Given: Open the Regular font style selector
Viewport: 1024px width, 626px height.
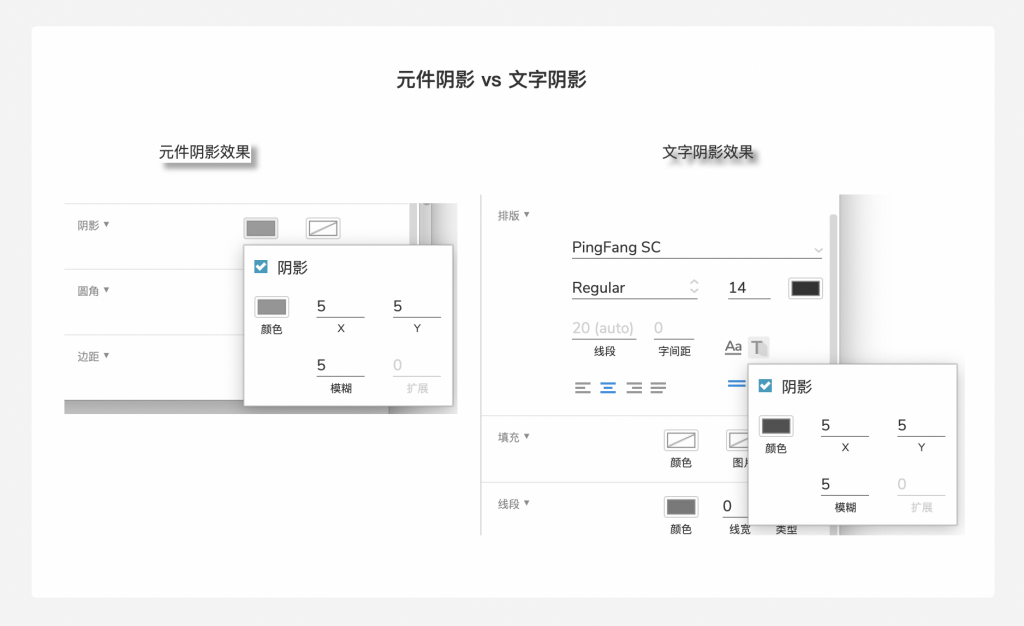Looking at the screenshot, I should pos(634,288).
